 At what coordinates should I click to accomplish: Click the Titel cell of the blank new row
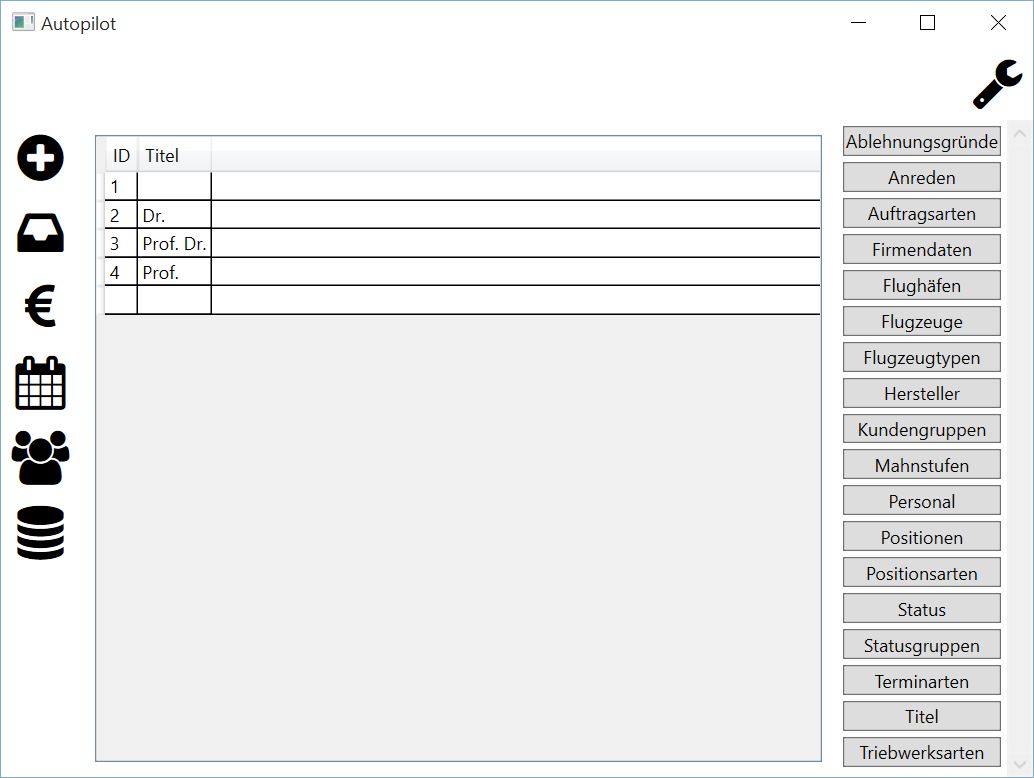[174, 300]
